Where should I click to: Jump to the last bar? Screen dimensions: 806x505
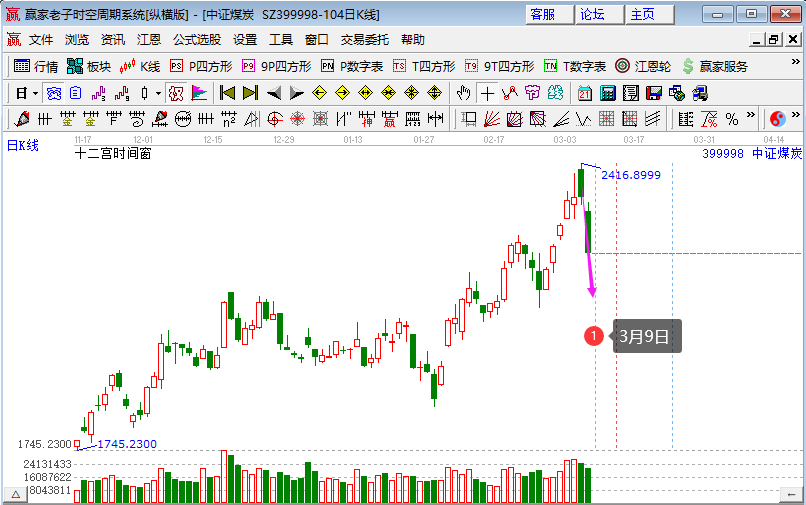point(250,94)
